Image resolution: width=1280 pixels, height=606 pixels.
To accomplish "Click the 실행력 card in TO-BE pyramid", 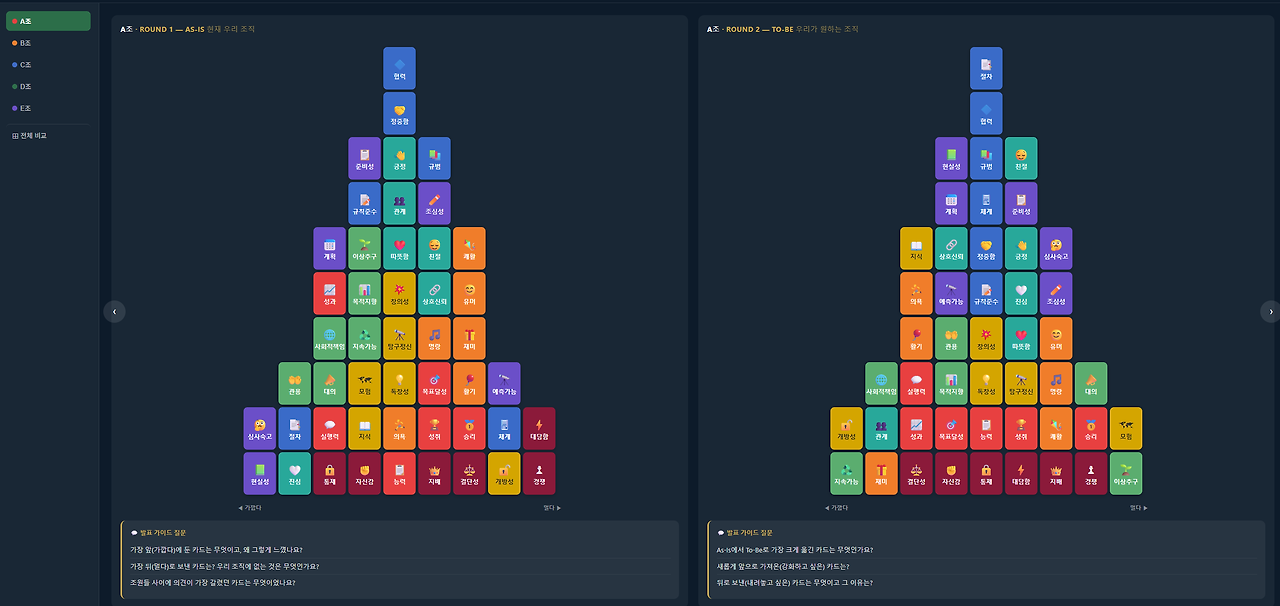I will point(916,383).
